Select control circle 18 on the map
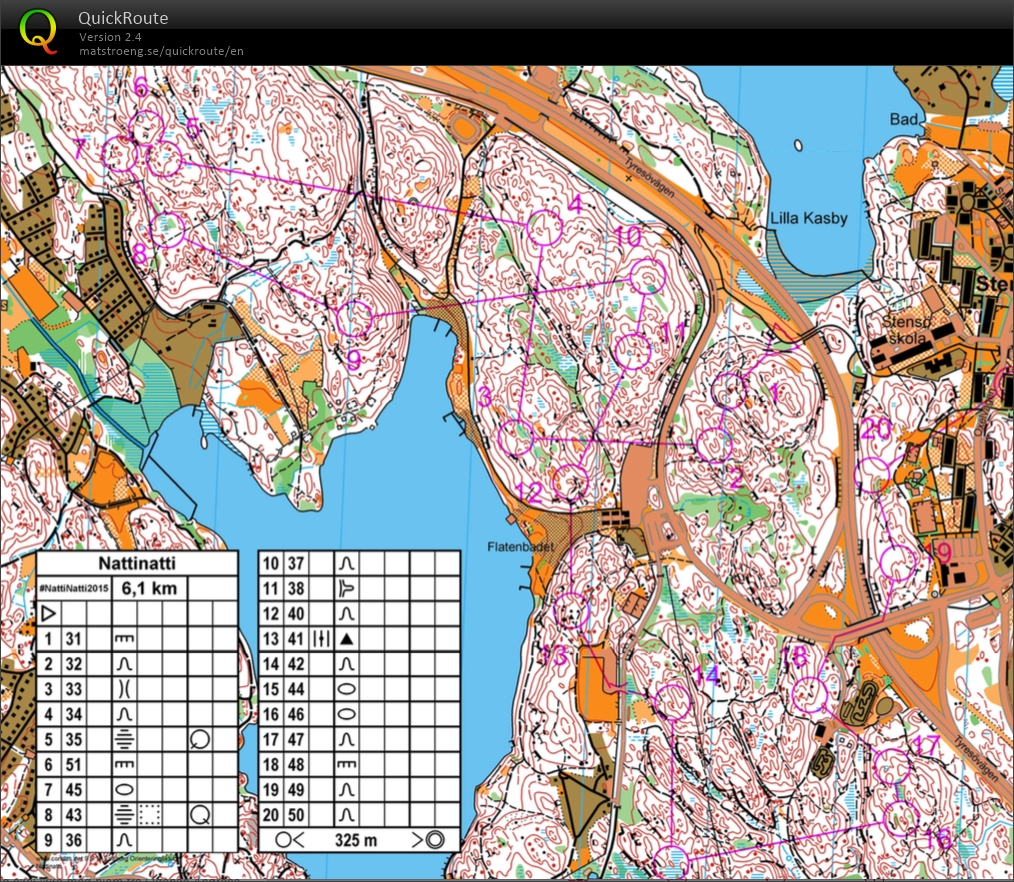Image resolution: width=1014 pixels, height=882 pixels. [810, 695]
